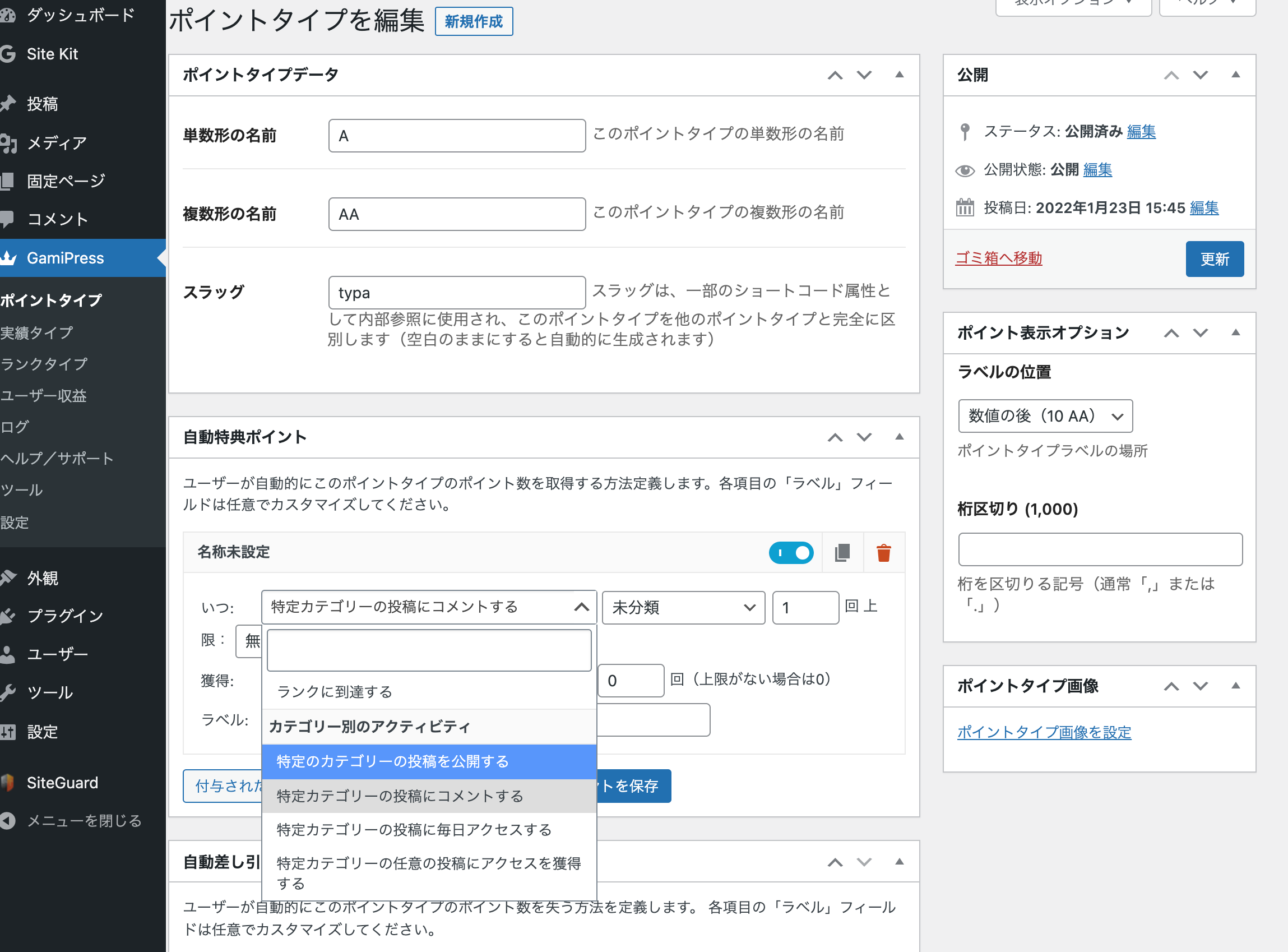
Task: Collapse the 自動特典ポイント panel
Action: point(899,437)
